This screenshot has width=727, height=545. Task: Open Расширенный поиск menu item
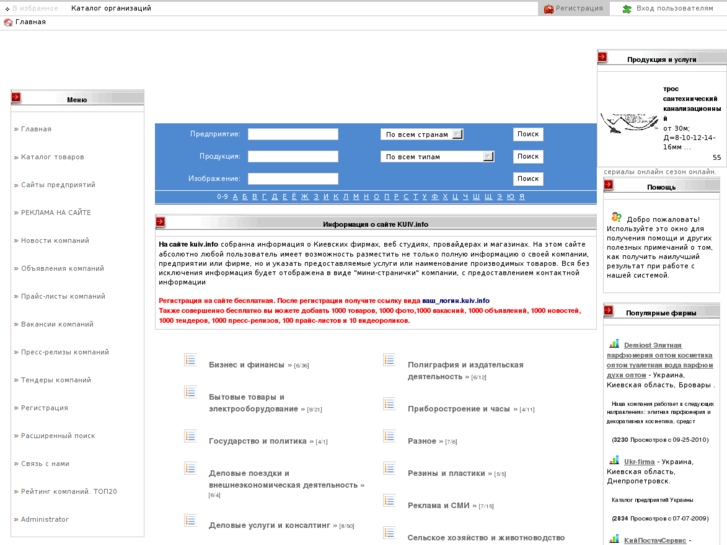click(x=58, y=436)
